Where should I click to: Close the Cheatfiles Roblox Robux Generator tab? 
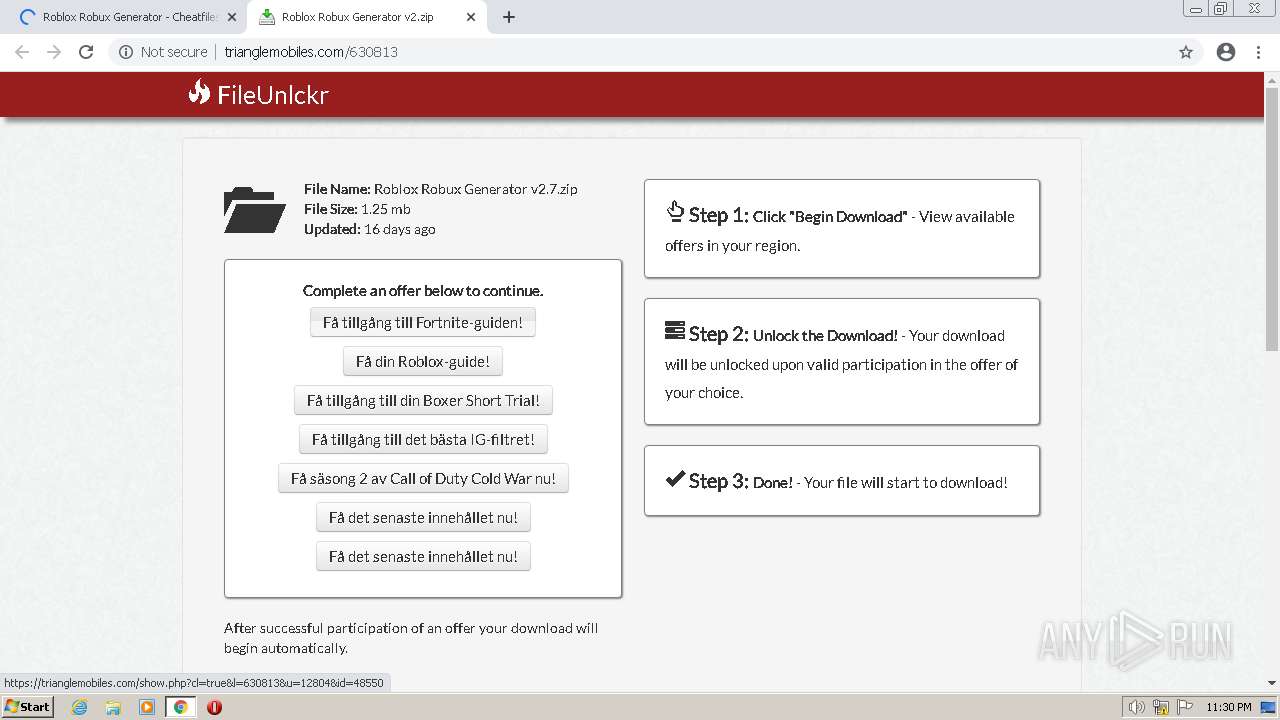click(x=232, y=17)
